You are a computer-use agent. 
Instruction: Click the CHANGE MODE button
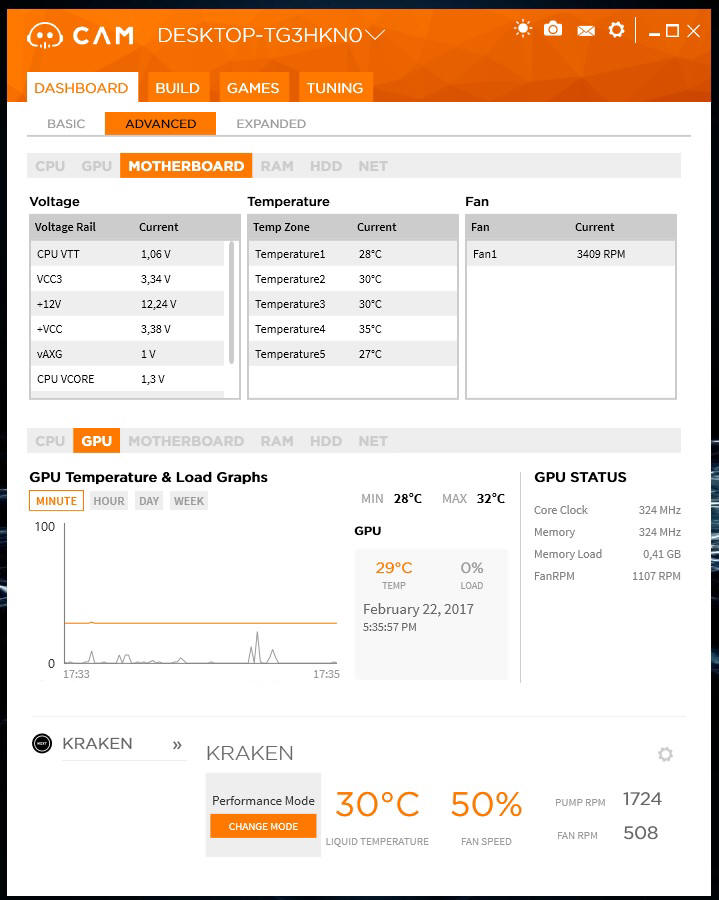click(x=263, y=826)
